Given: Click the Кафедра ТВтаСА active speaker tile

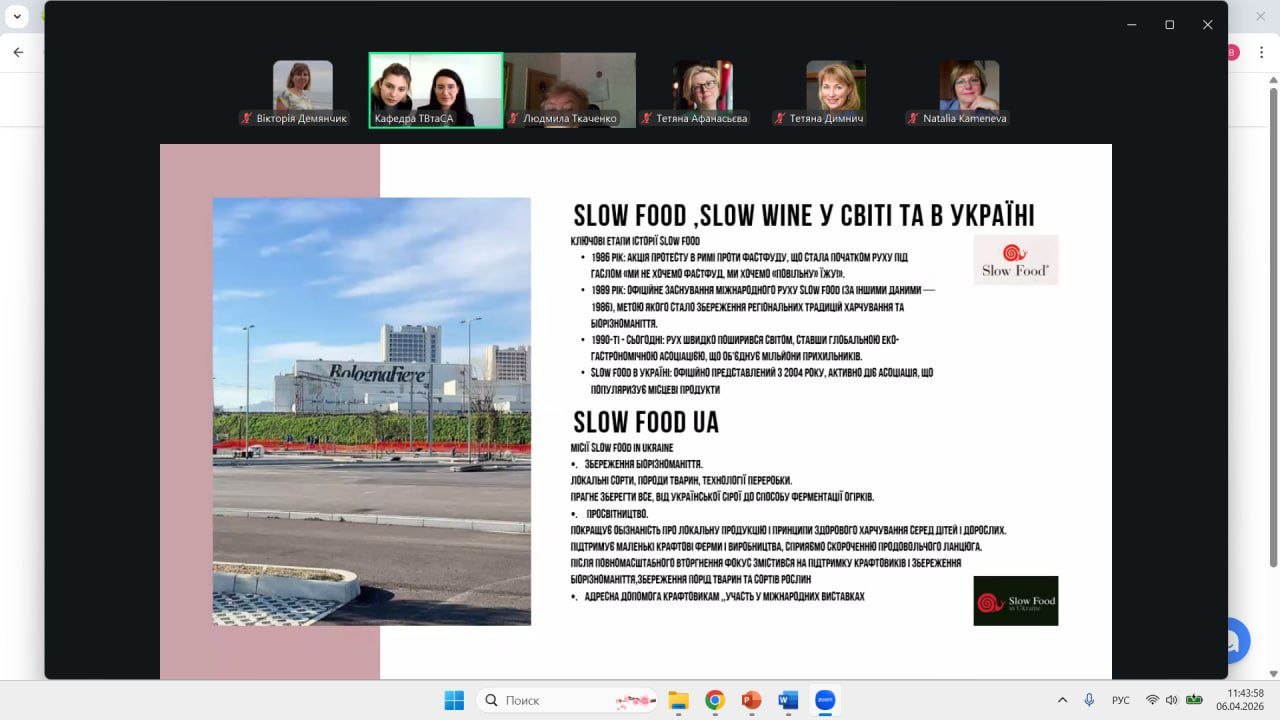Looking at the screenshot, I should [436, 90].
